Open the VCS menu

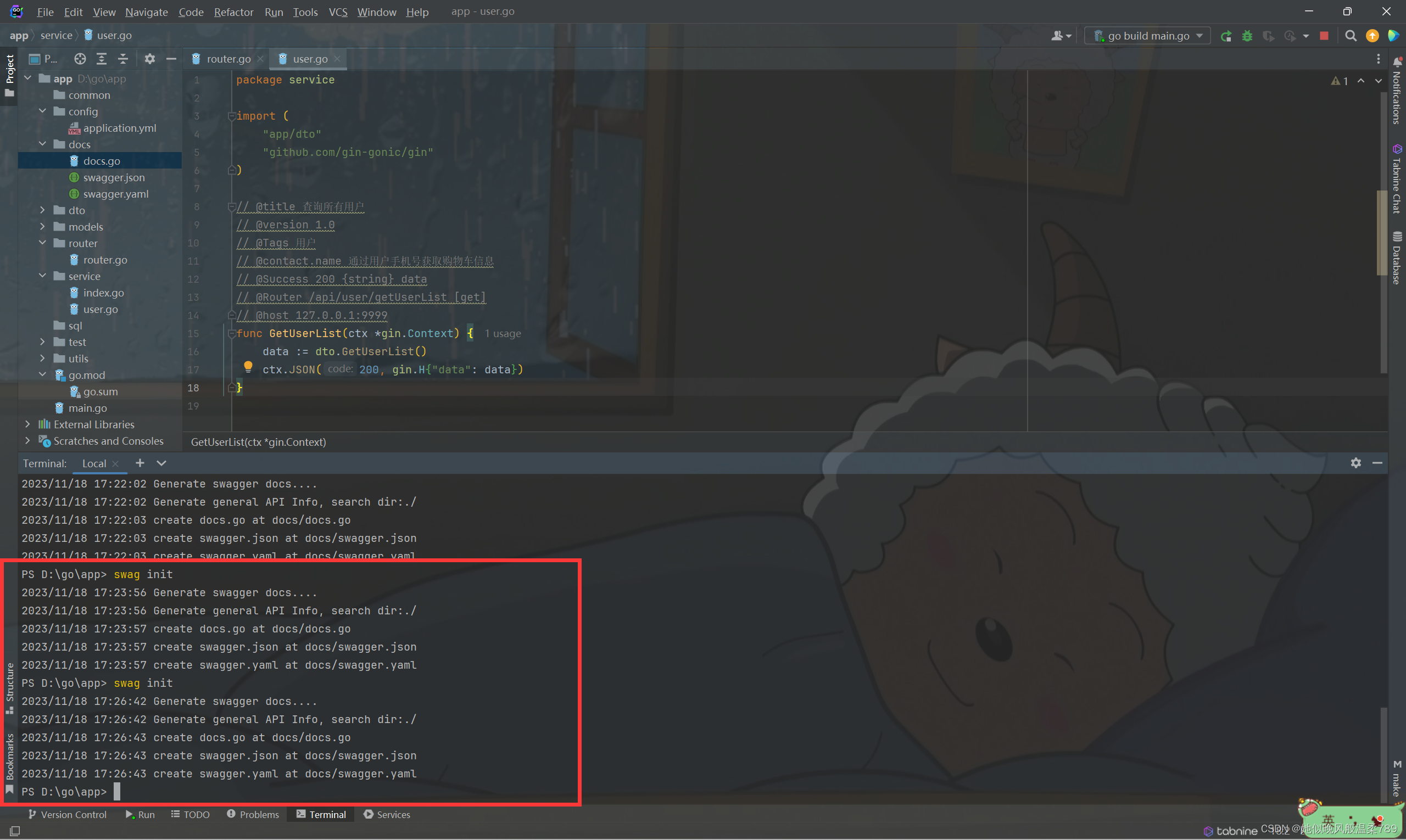coord(338,12)
